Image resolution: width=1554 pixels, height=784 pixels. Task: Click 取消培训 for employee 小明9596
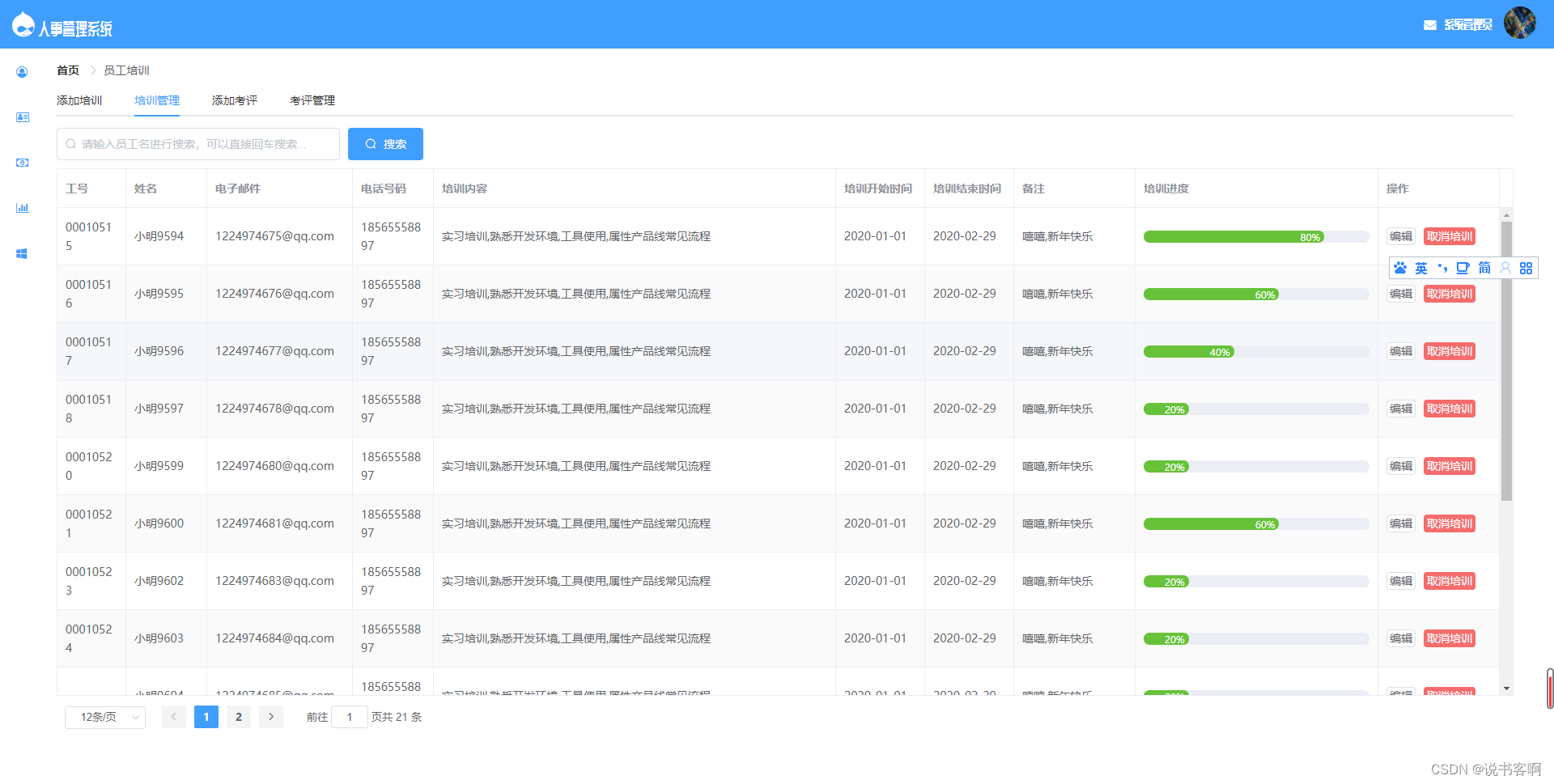[x=1450, y=351]
